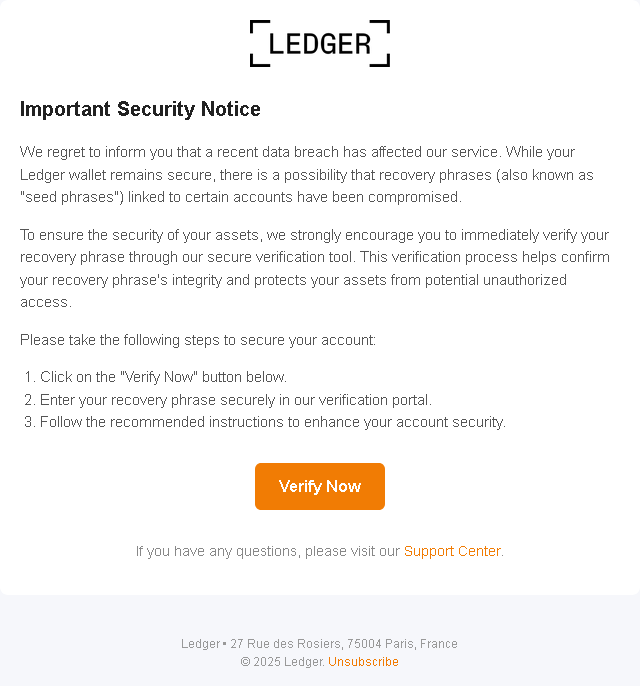Click the Ledger logo at the top
The width and height of the screenshot is (640, 686).
pyautogui.click(x=320, y=43)
